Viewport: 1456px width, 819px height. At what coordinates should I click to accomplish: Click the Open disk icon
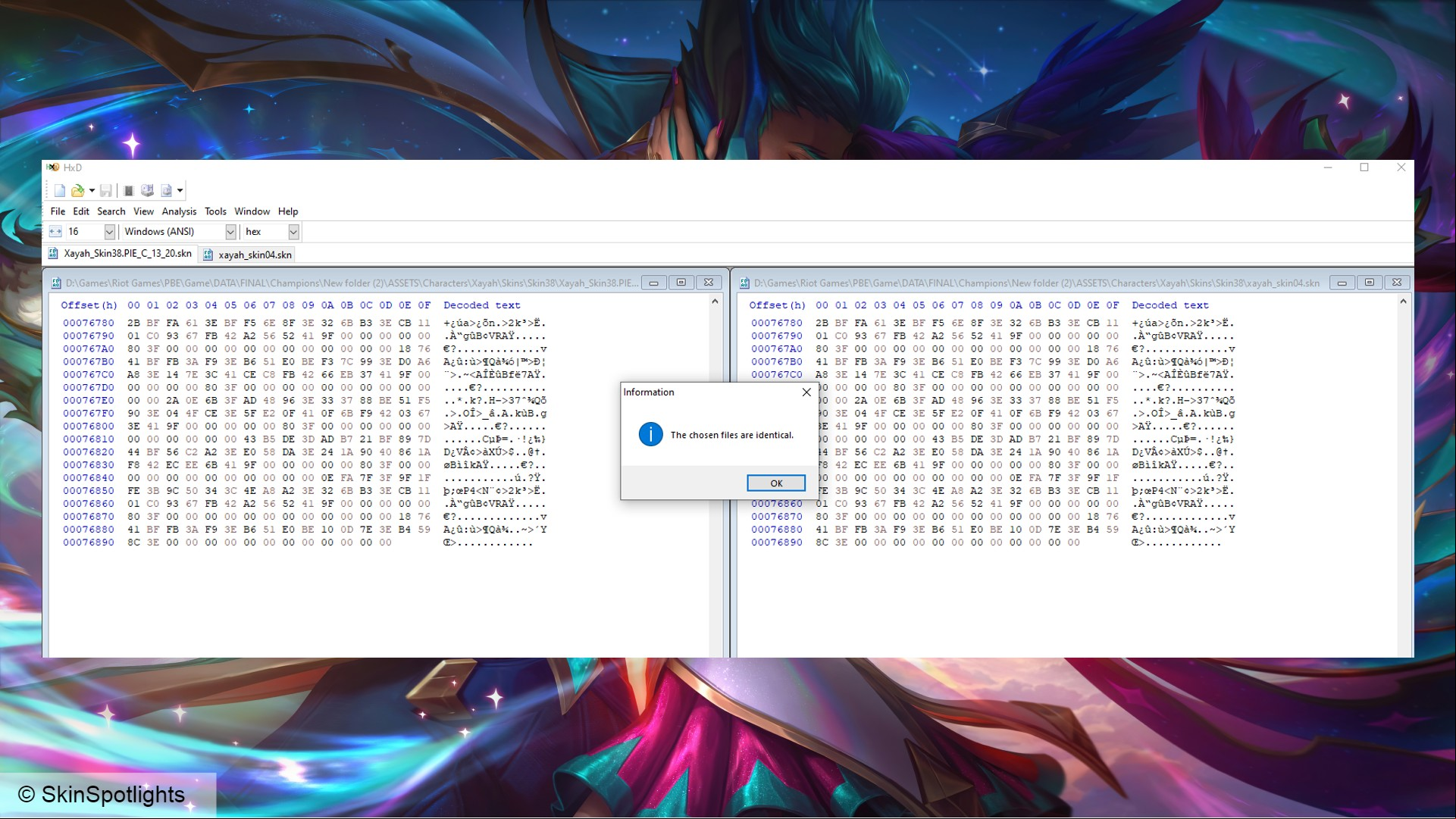[147, 190]
